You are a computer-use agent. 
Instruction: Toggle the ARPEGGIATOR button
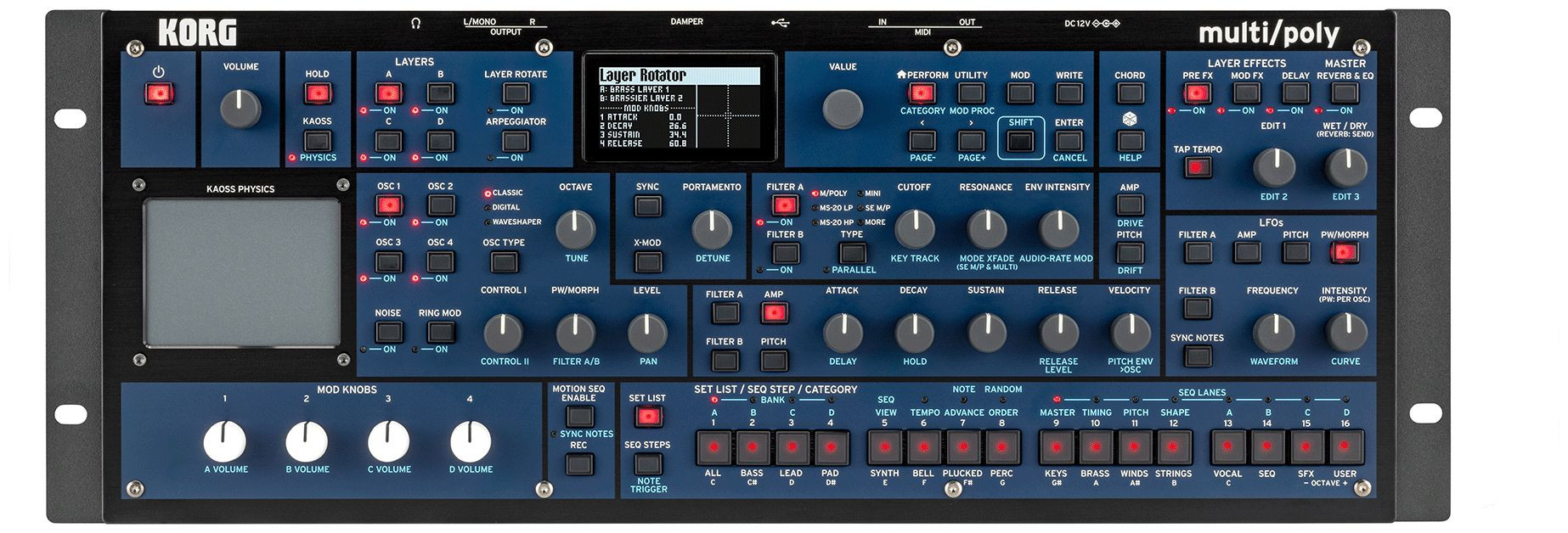(515, 140)
